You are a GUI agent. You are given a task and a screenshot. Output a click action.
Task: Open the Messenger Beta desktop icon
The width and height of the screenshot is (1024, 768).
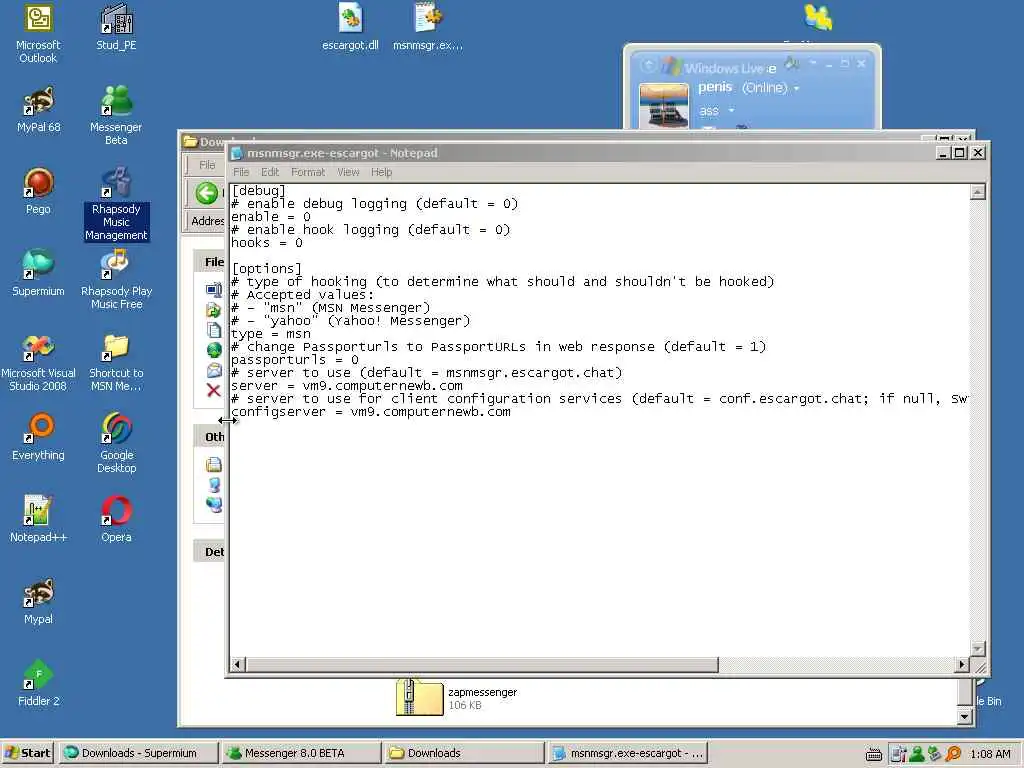[x=116, y=115]
